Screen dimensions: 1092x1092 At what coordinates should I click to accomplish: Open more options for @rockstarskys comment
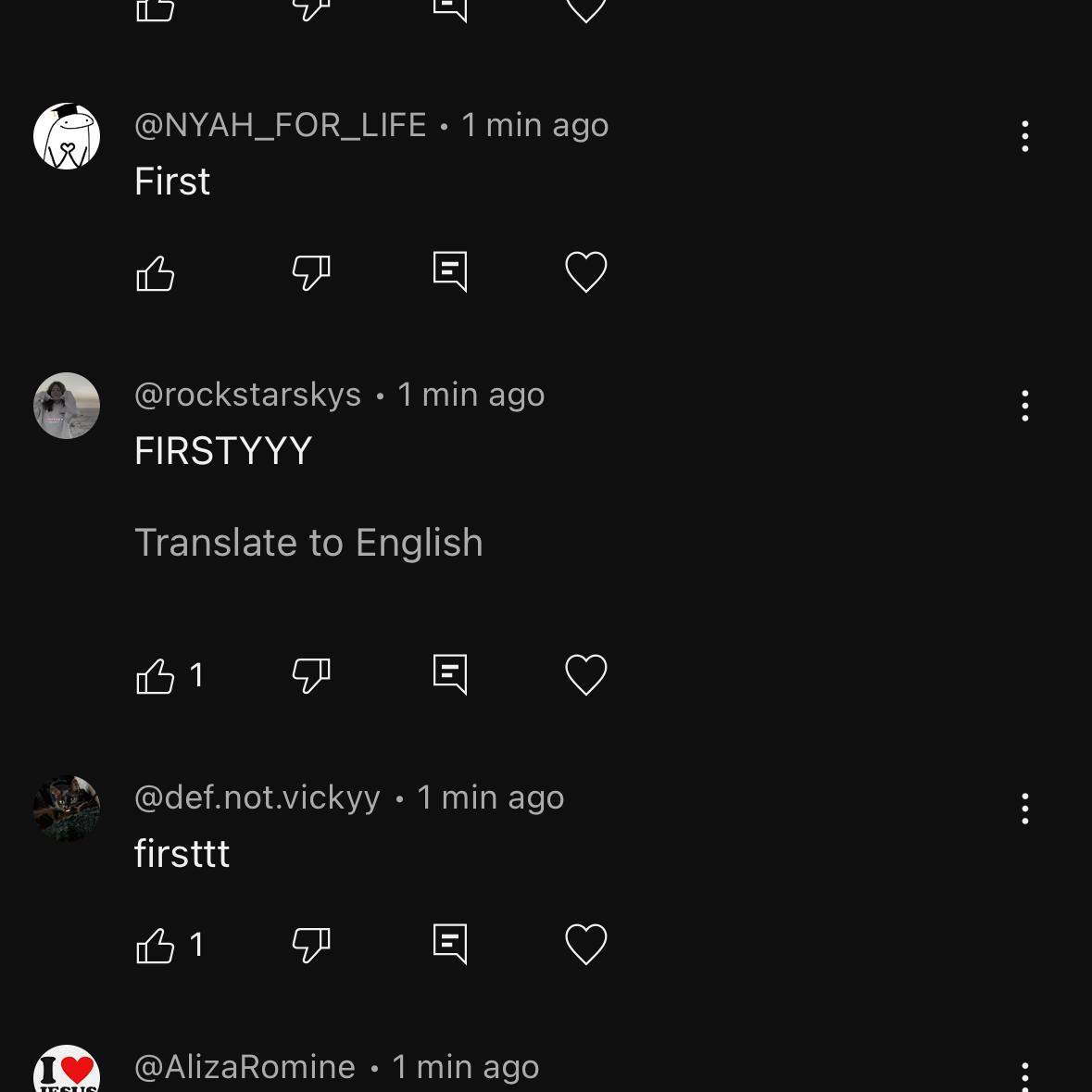pyautogui.click(x=1024, y=406)
